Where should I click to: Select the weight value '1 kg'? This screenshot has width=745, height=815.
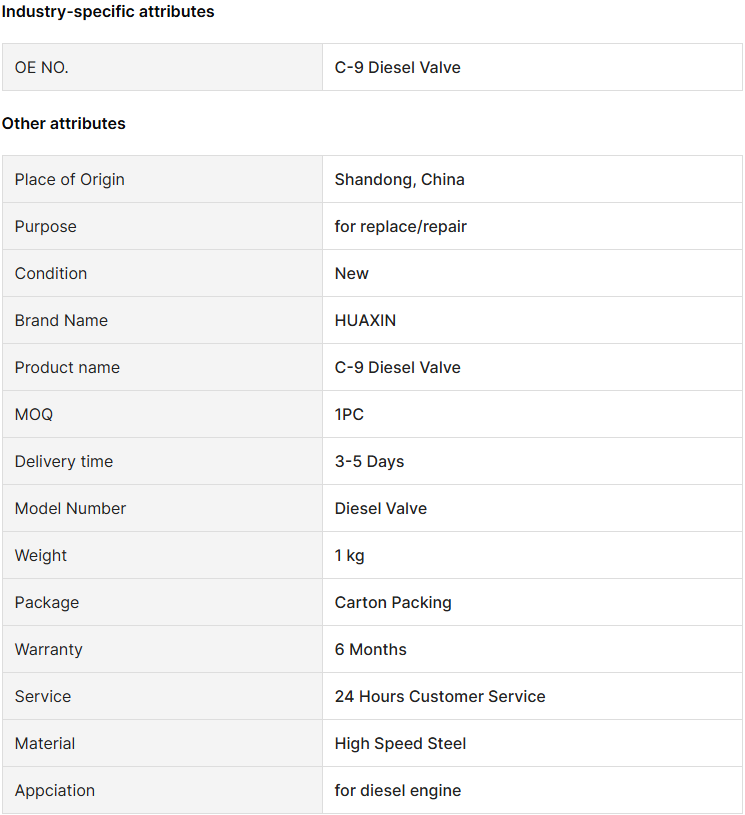[x=349, y=556]
